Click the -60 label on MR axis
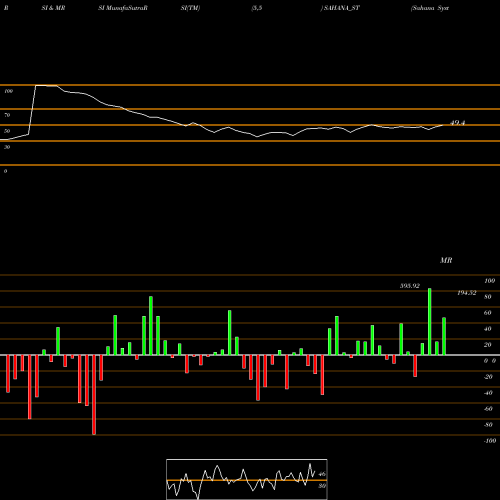 [488, 409]
